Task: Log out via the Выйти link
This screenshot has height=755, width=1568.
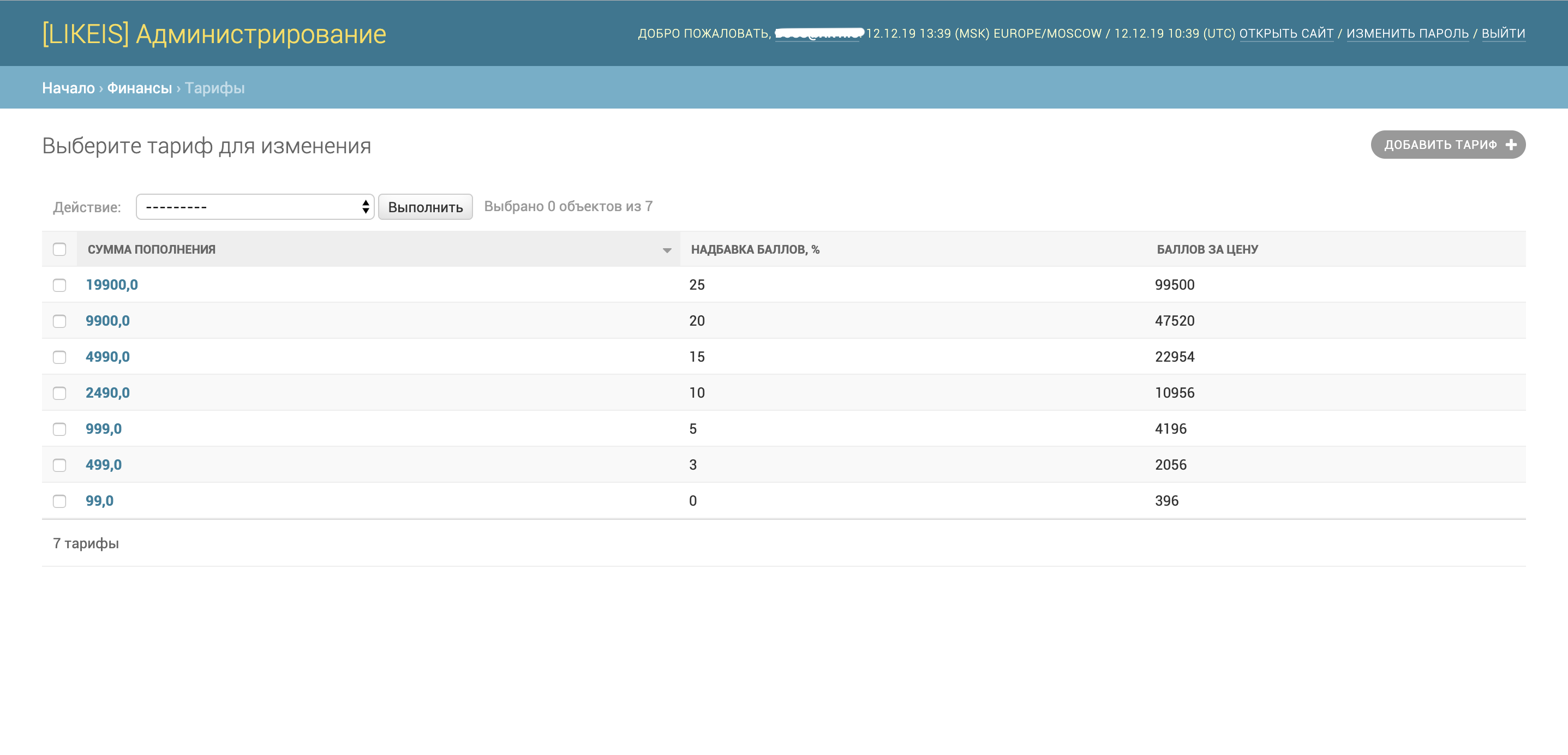Action: pos(1503,33)
